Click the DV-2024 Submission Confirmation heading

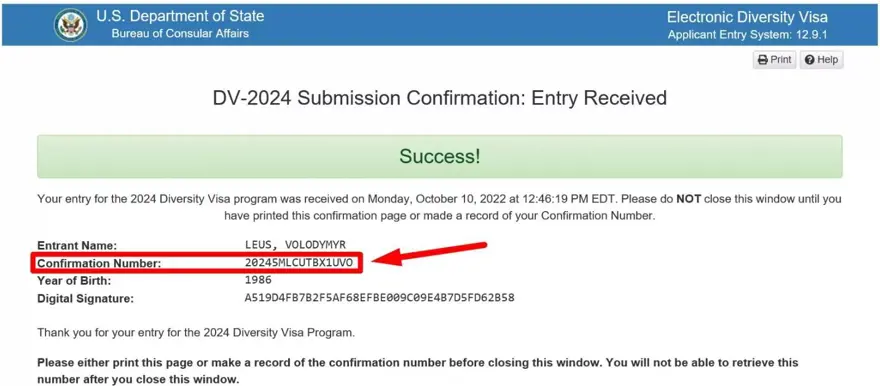pos(439,98)
